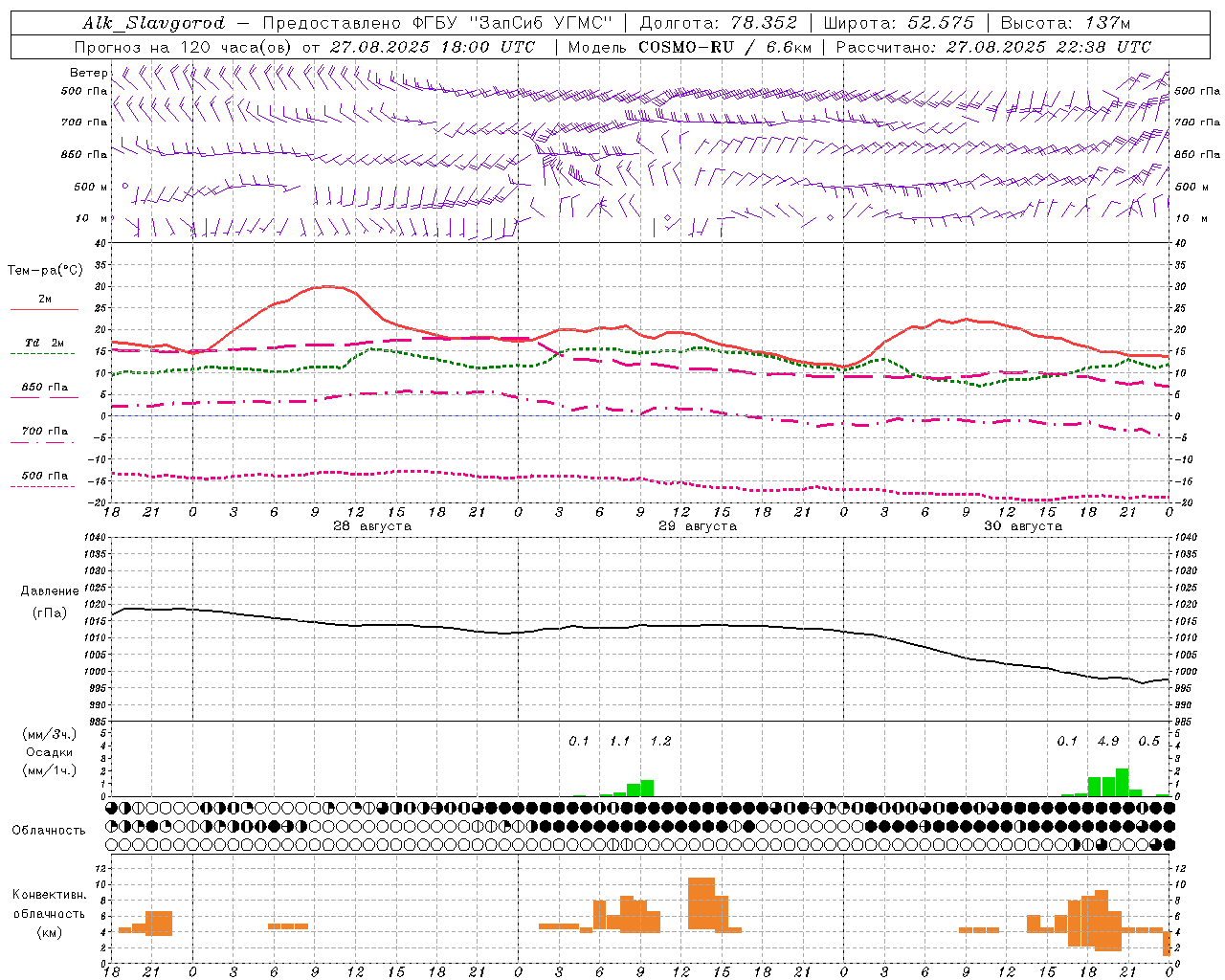This screenshot has height=980, width=1225.
Task: Click the Рассчитано: 27.08.2025 22:38 UTC text
Action: pyautogui.click(x=993, y=47)
